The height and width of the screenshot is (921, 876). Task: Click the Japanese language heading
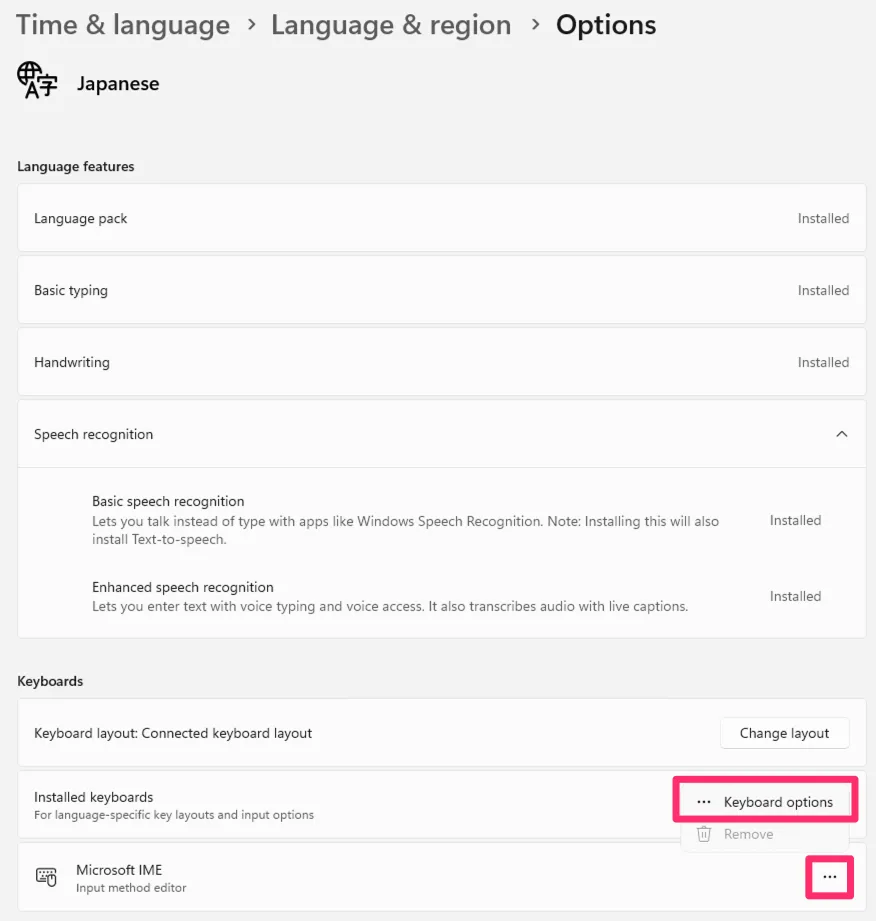pyautogui.click(x=118, y=84)
